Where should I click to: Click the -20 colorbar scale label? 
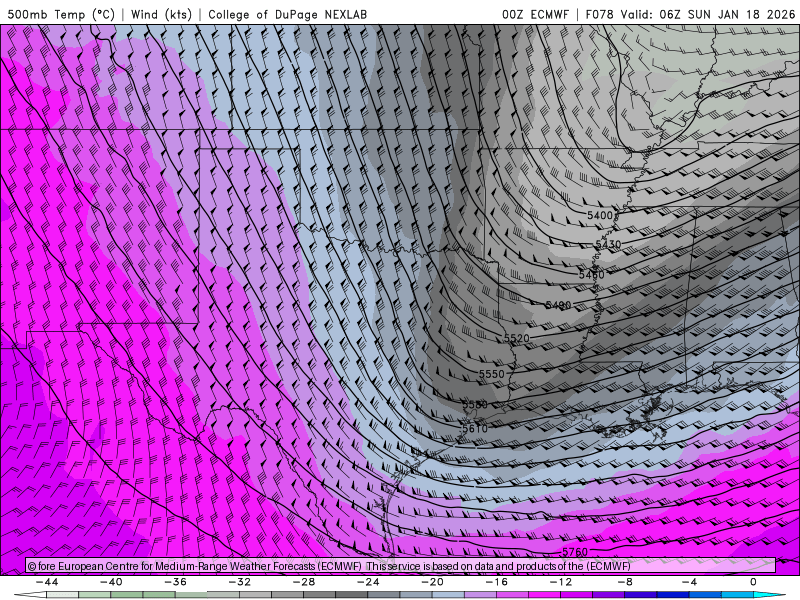tap(433, 582)
